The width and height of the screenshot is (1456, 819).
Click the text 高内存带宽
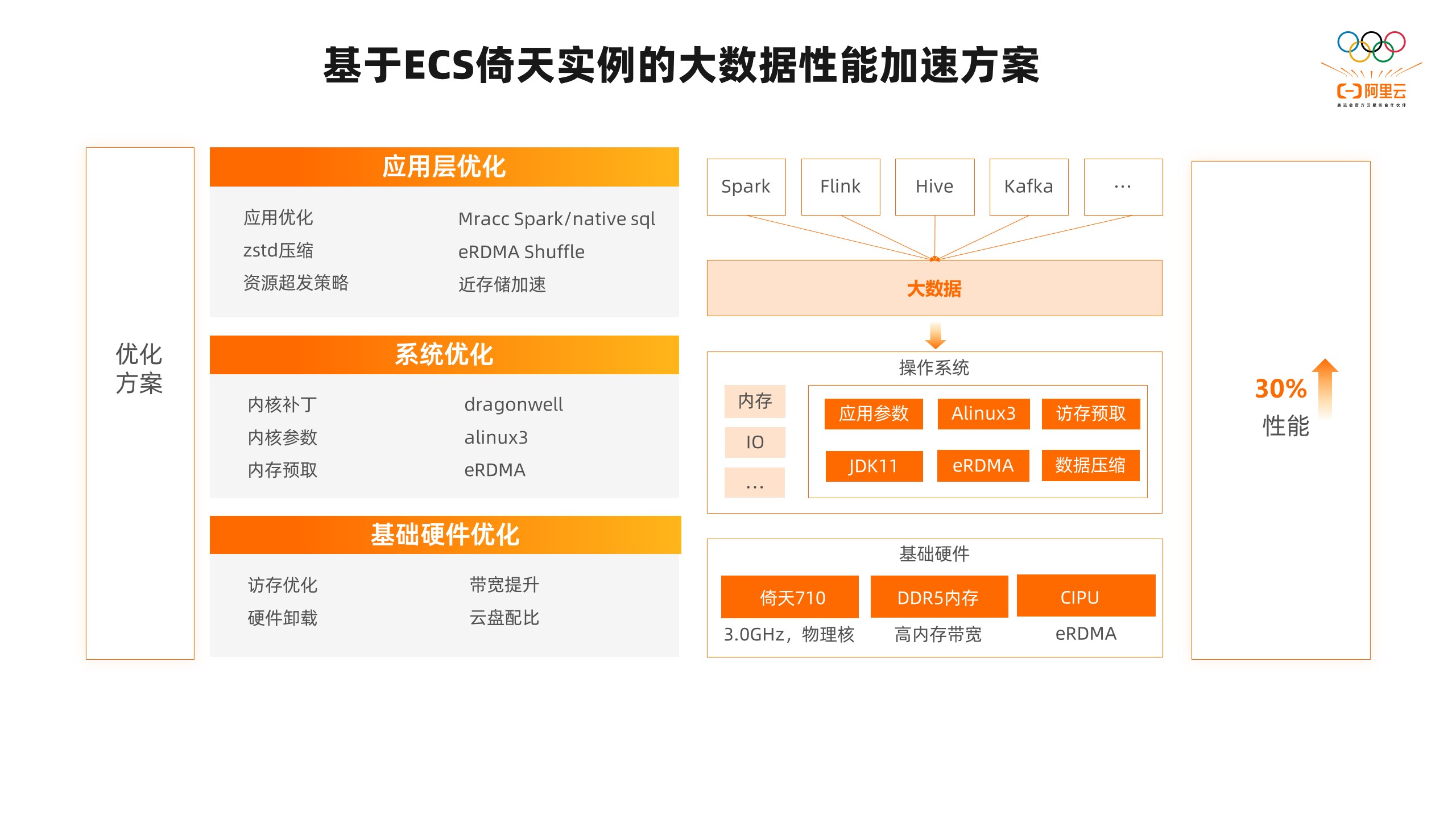coord(938,634)
